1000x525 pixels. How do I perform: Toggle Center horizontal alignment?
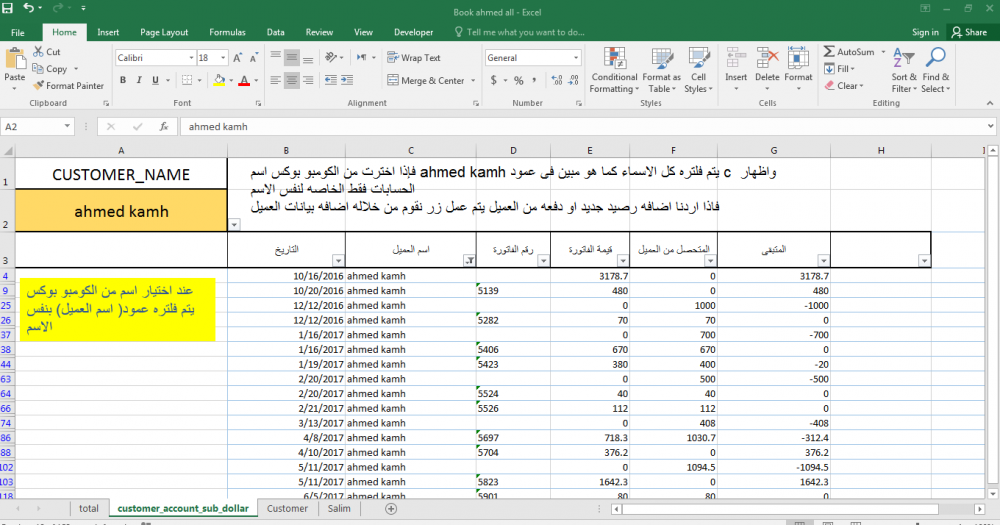pos(291,80)
